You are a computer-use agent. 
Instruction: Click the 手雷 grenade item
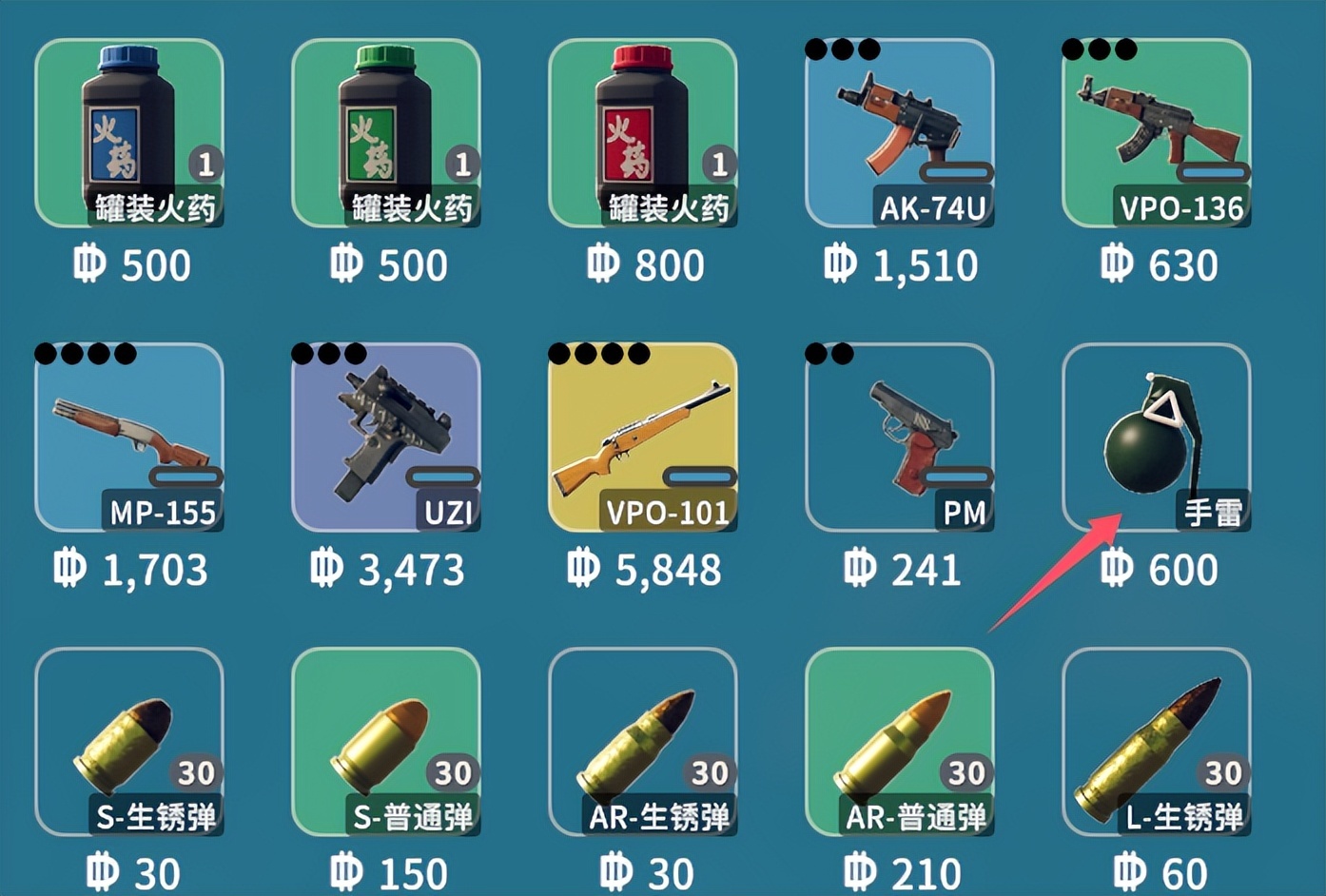(1157, 438)
